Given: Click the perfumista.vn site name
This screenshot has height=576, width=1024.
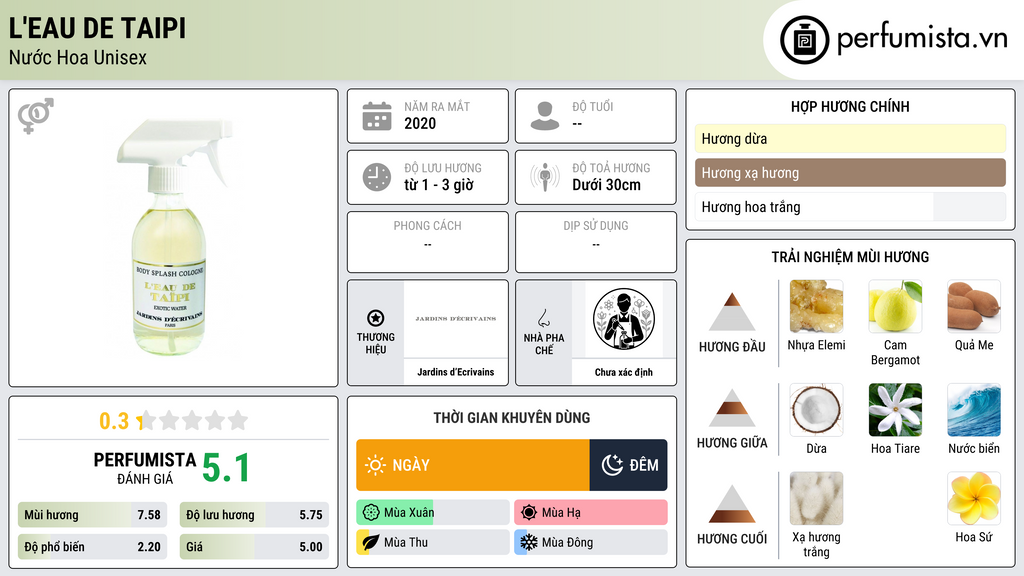Looking at the screenshot, I should [922, 39].
